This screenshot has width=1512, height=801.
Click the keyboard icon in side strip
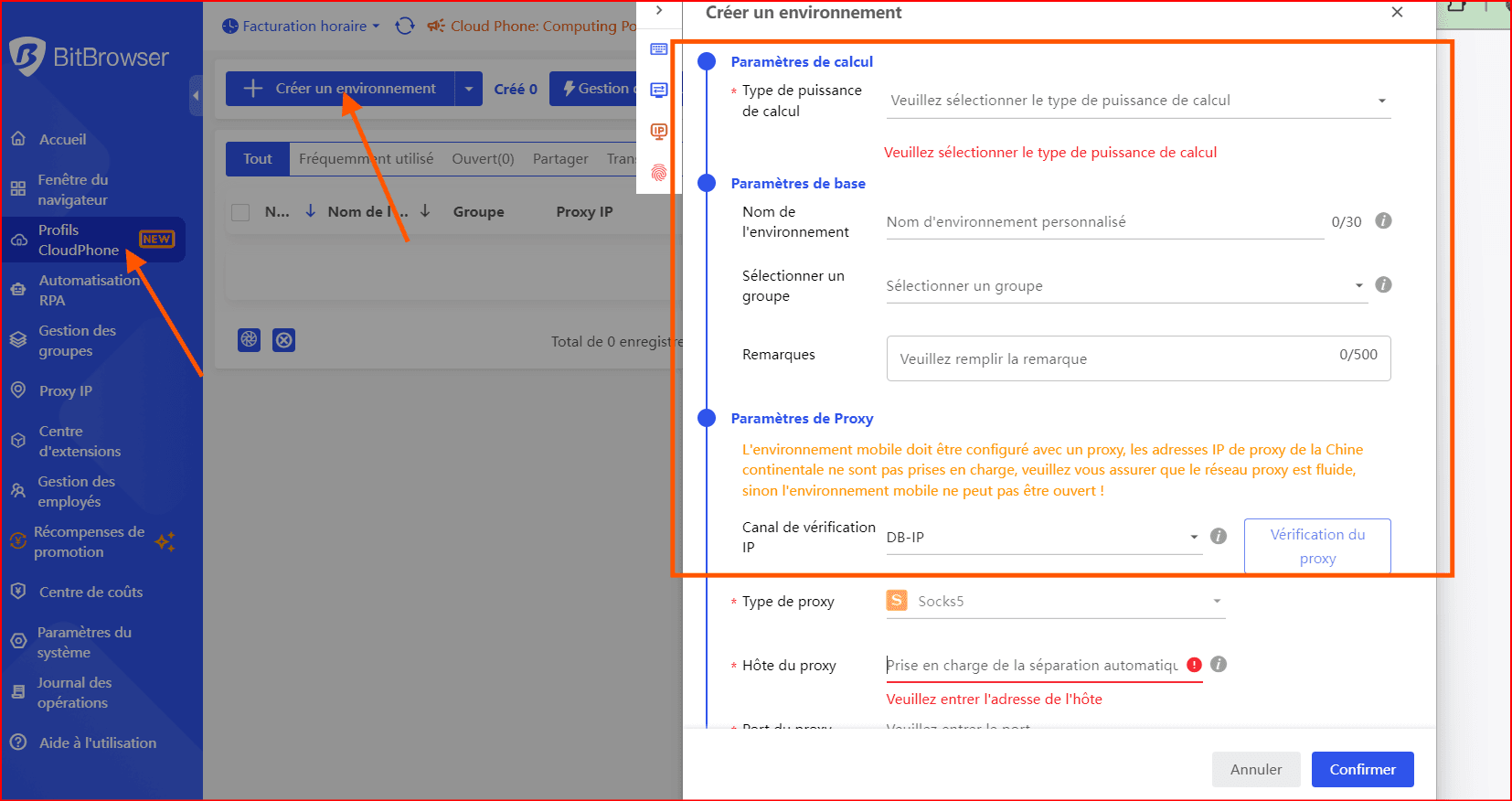tap(658, 49)
